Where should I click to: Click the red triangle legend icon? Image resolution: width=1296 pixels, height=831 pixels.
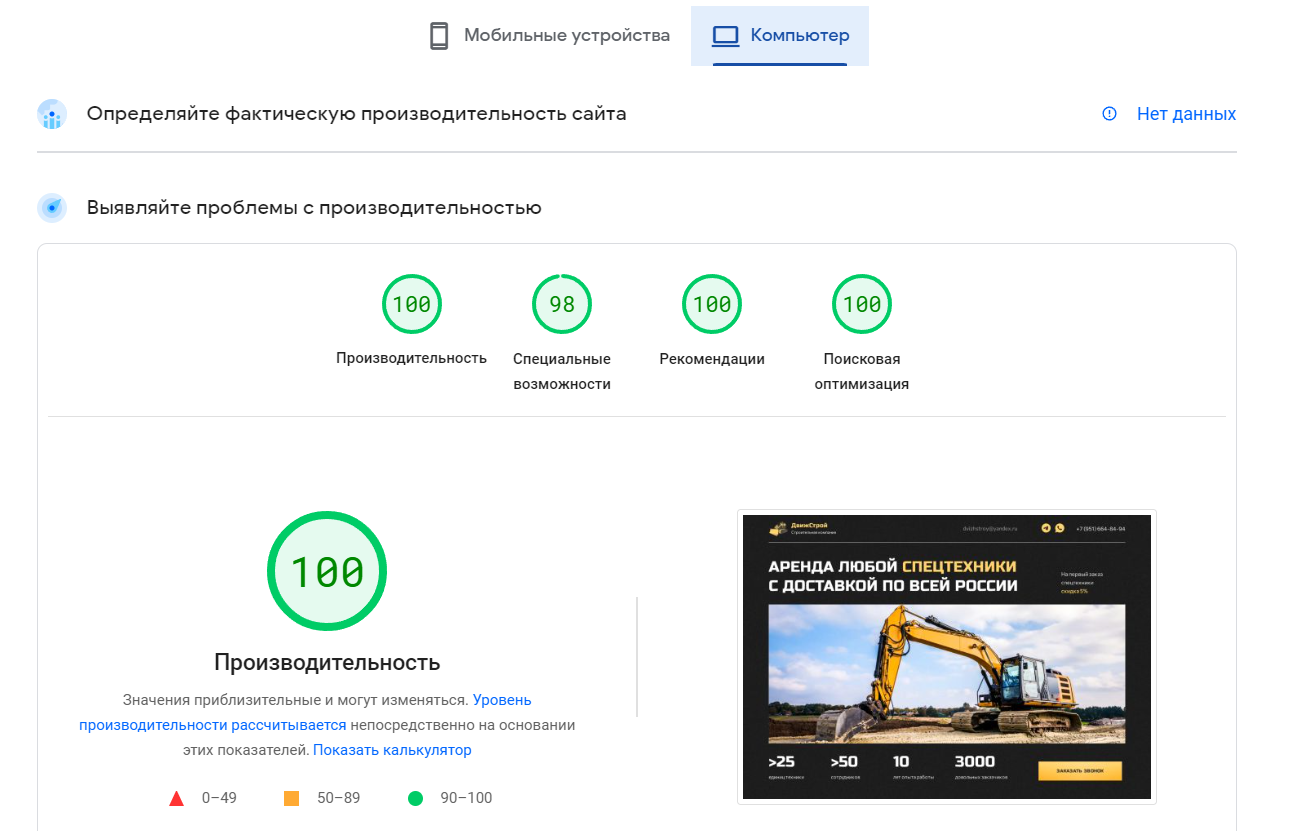point(176,798)
